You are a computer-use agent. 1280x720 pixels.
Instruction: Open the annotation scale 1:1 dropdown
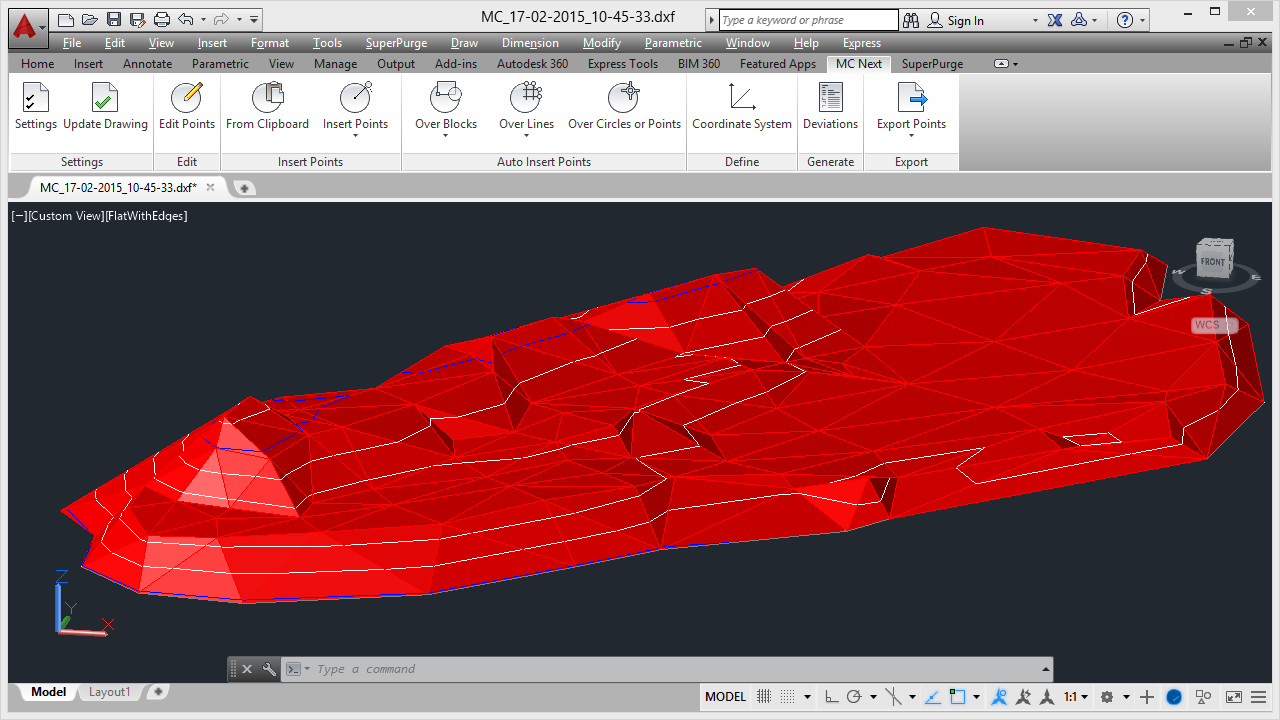pos(1075,697)
